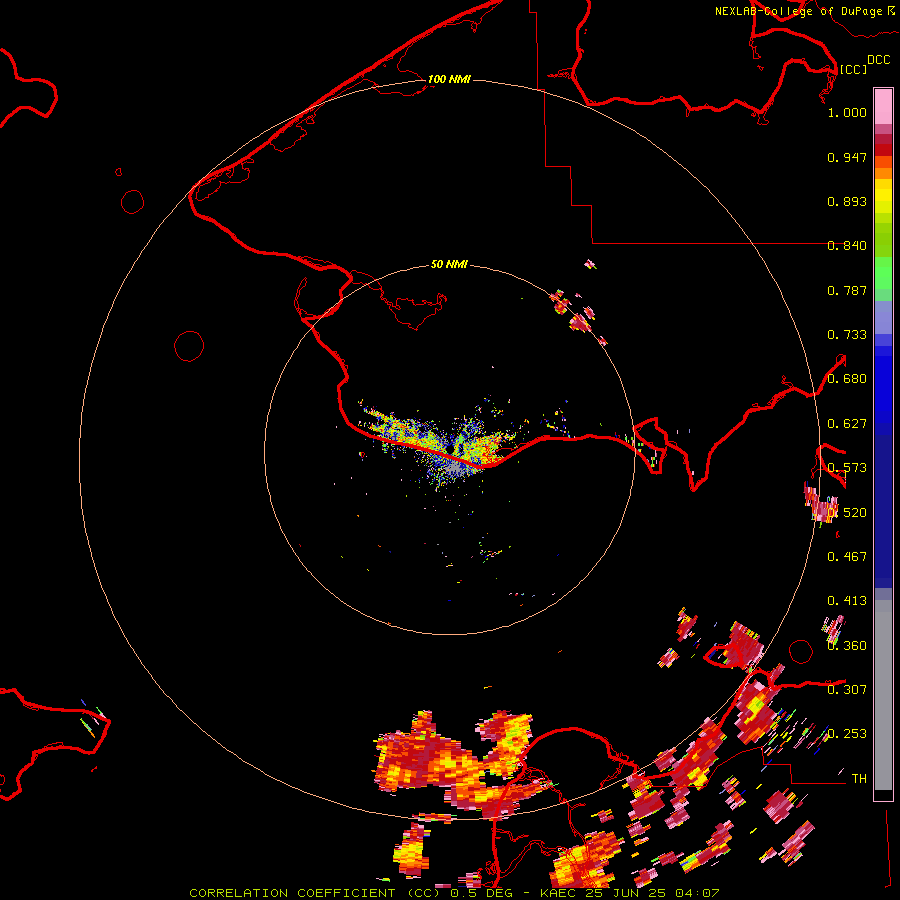Select the 0.893 scale value
900x900 pixels.
coord(847,201)
